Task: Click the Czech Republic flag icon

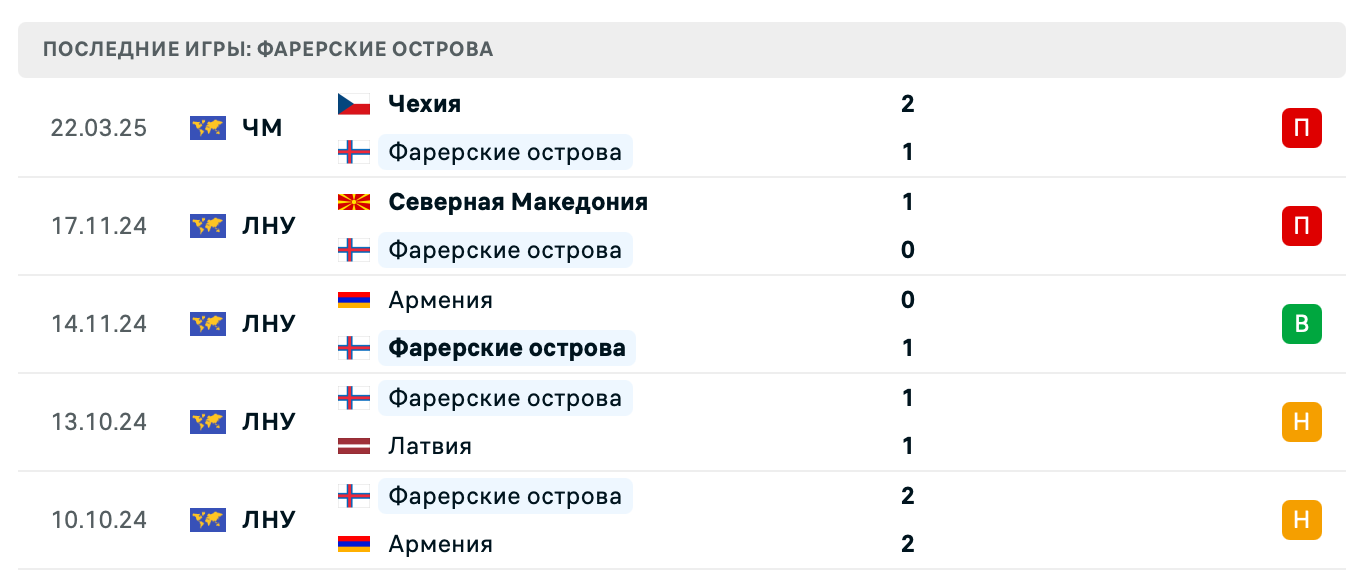Action: [355, 103]
